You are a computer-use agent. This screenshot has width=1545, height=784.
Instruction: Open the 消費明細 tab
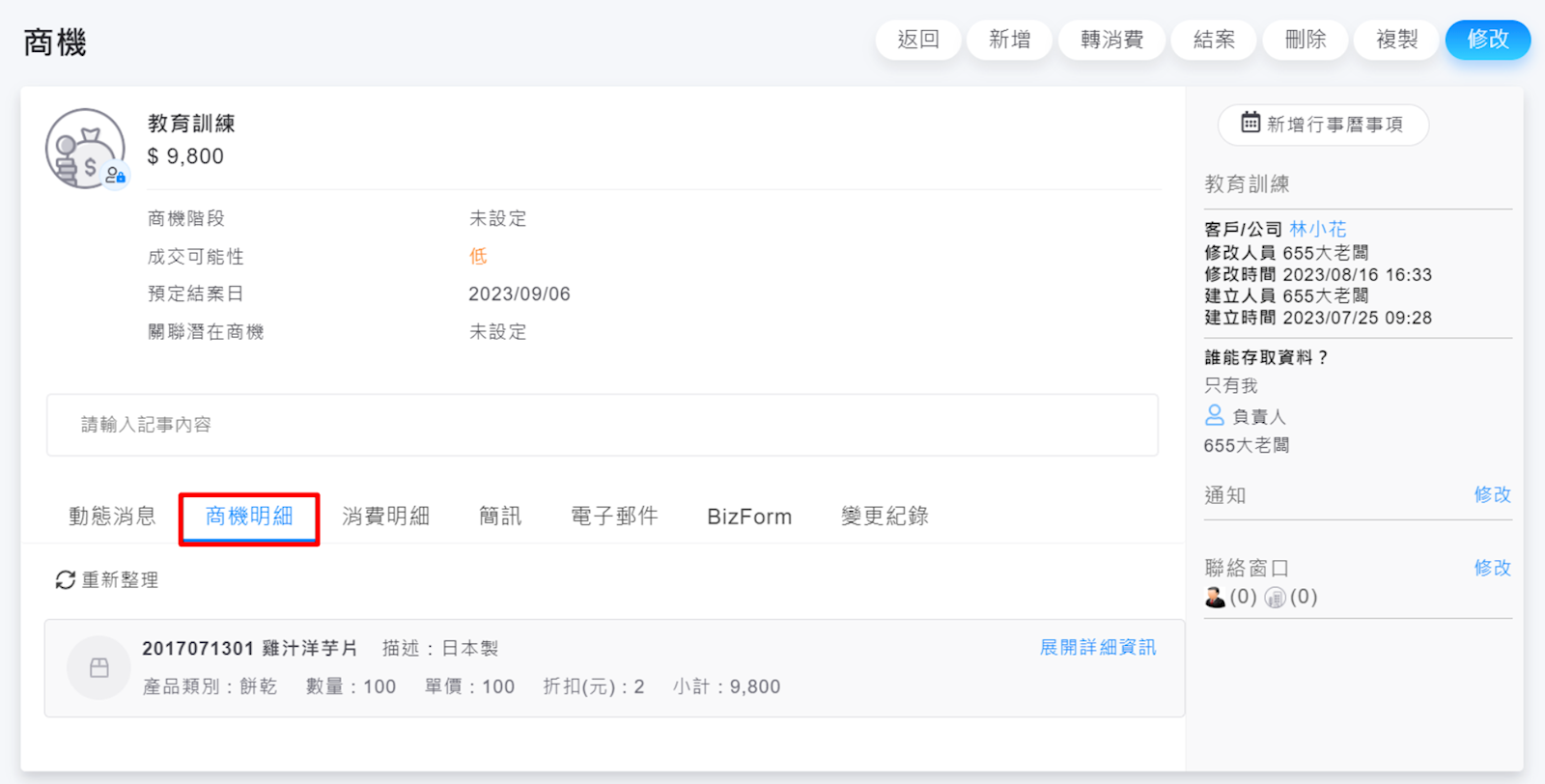385,517
